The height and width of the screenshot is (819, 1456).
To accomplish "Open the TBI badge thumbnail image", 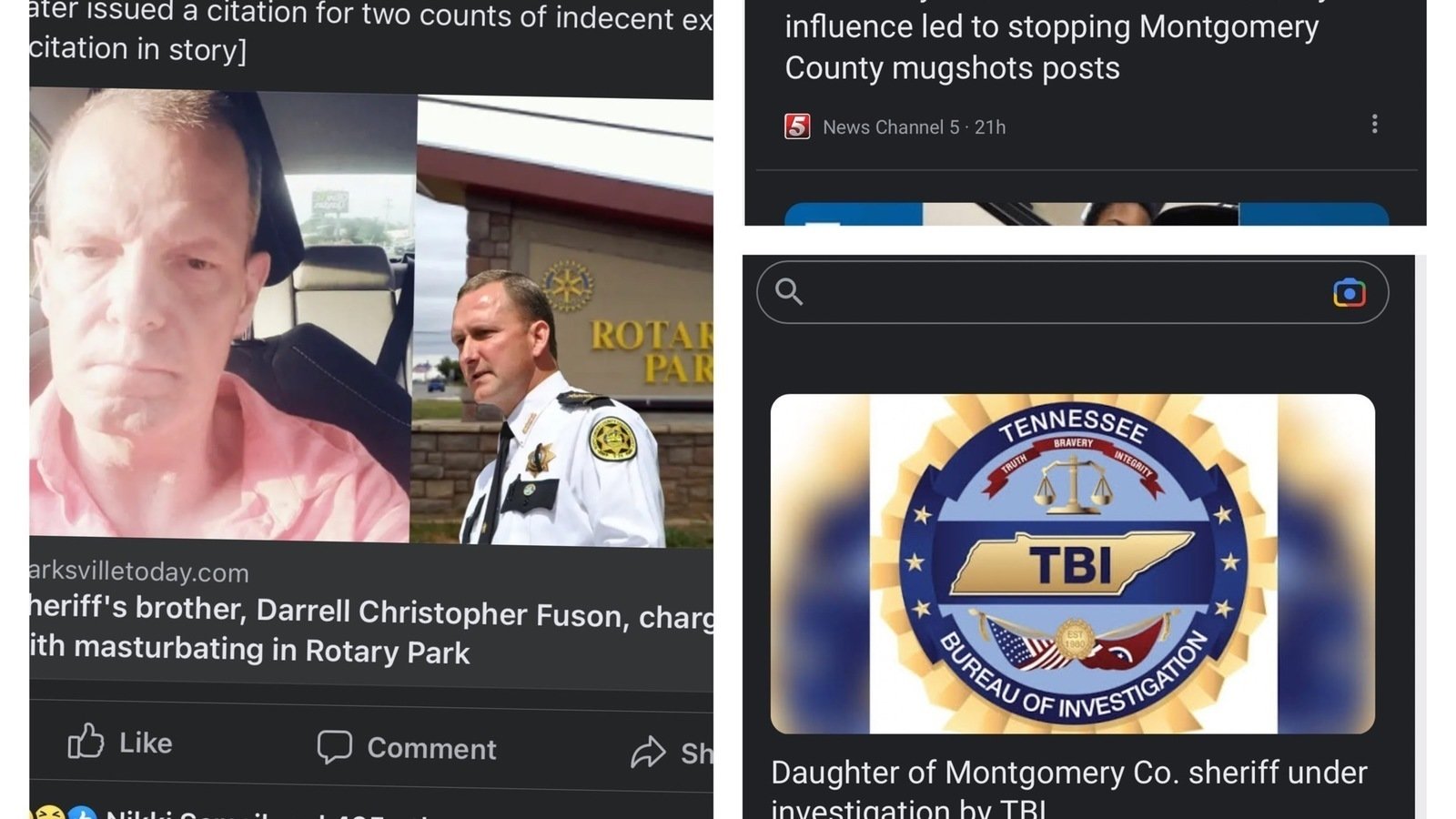I will 1072,563.
